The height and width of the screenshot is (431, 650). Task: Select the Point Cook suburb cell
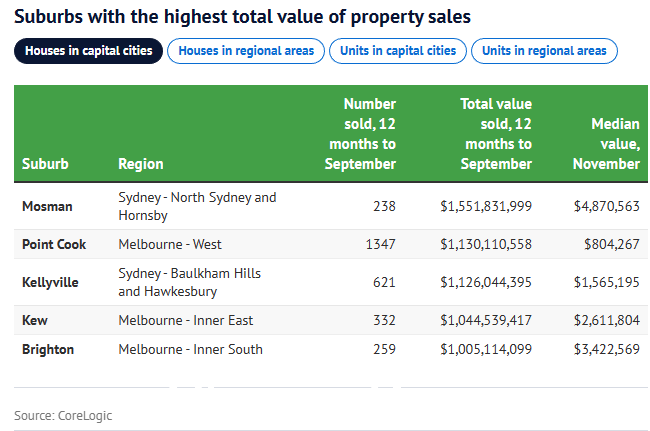(x=54, y=244)
